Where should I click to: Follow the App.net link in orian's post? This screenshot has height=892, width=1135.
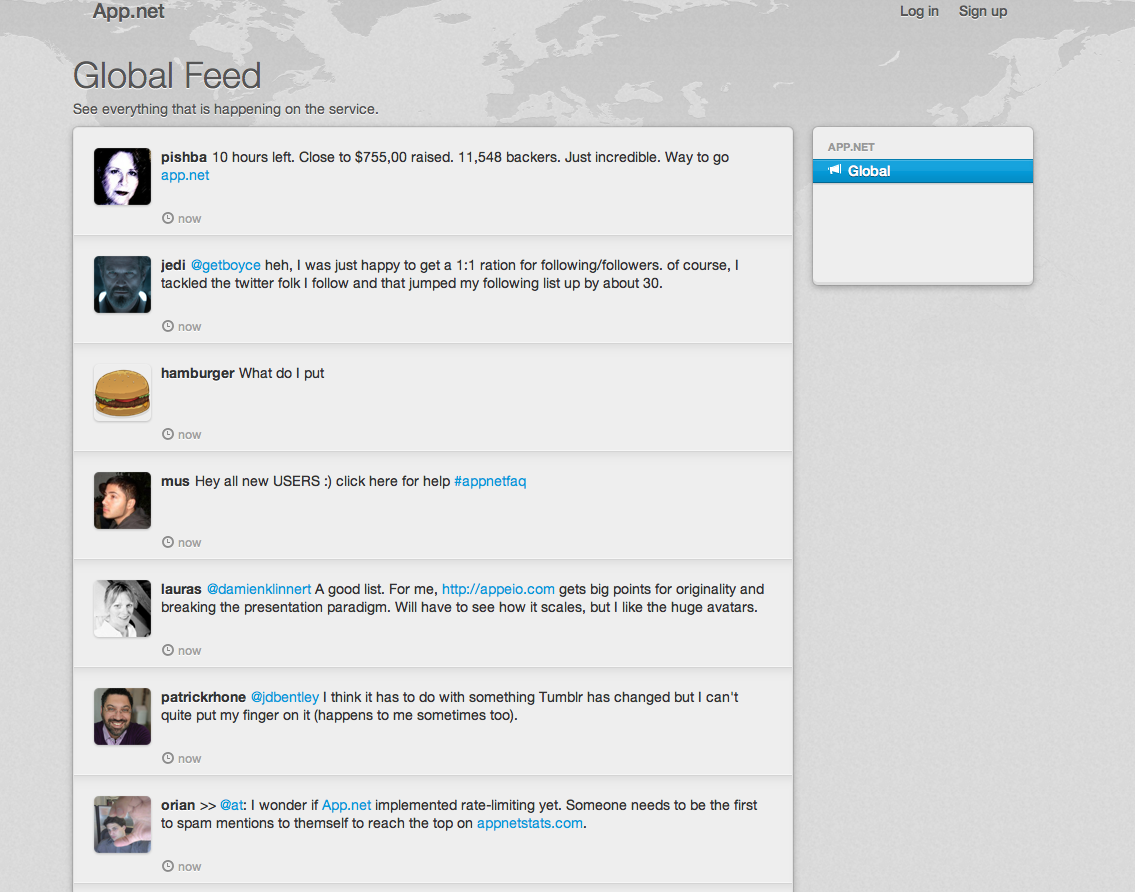point(346,804)
